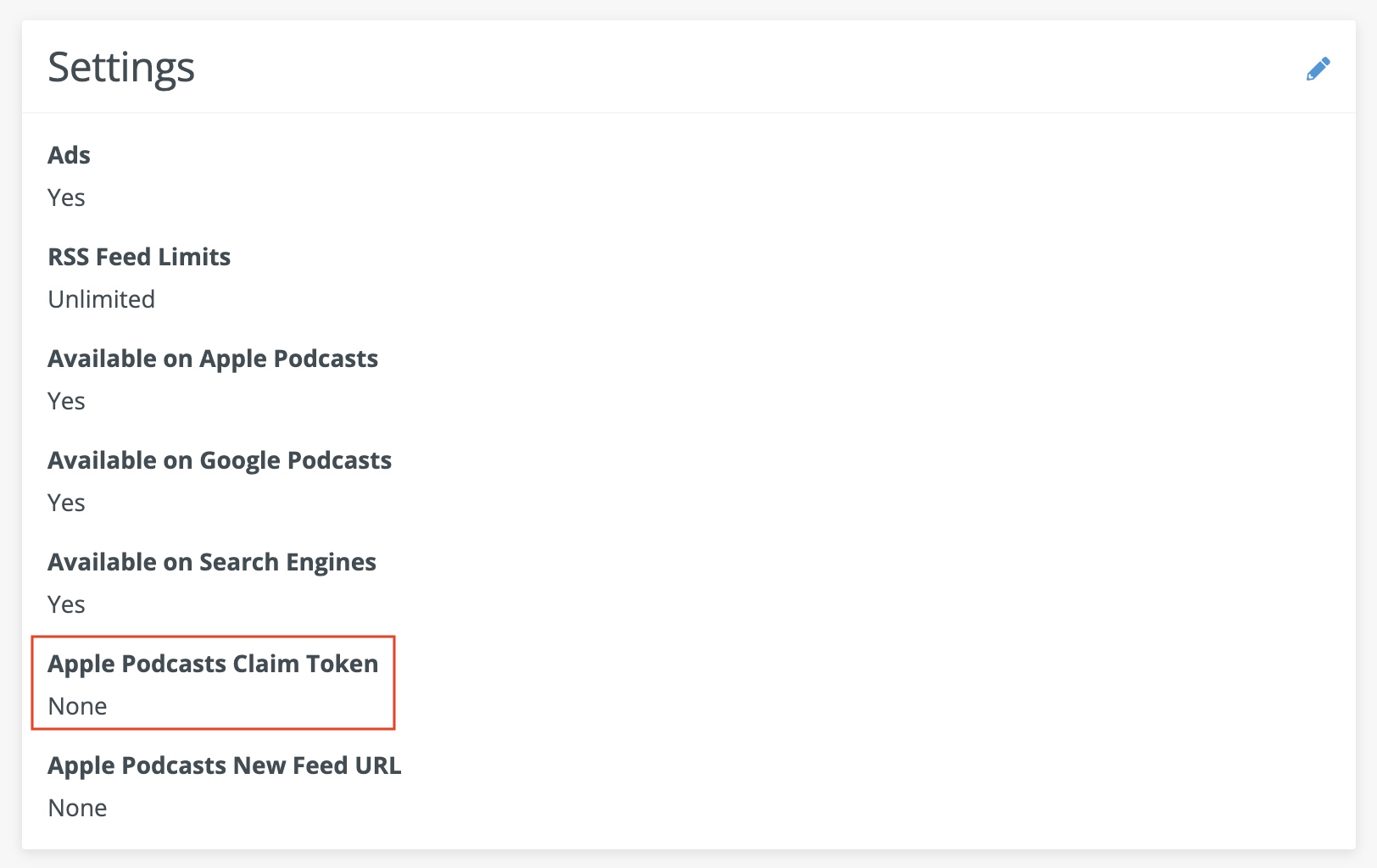Click the Unlimited value
The height and width of the screenshot is (868, 1377).
pyautogui.click(x=101, y=299)
